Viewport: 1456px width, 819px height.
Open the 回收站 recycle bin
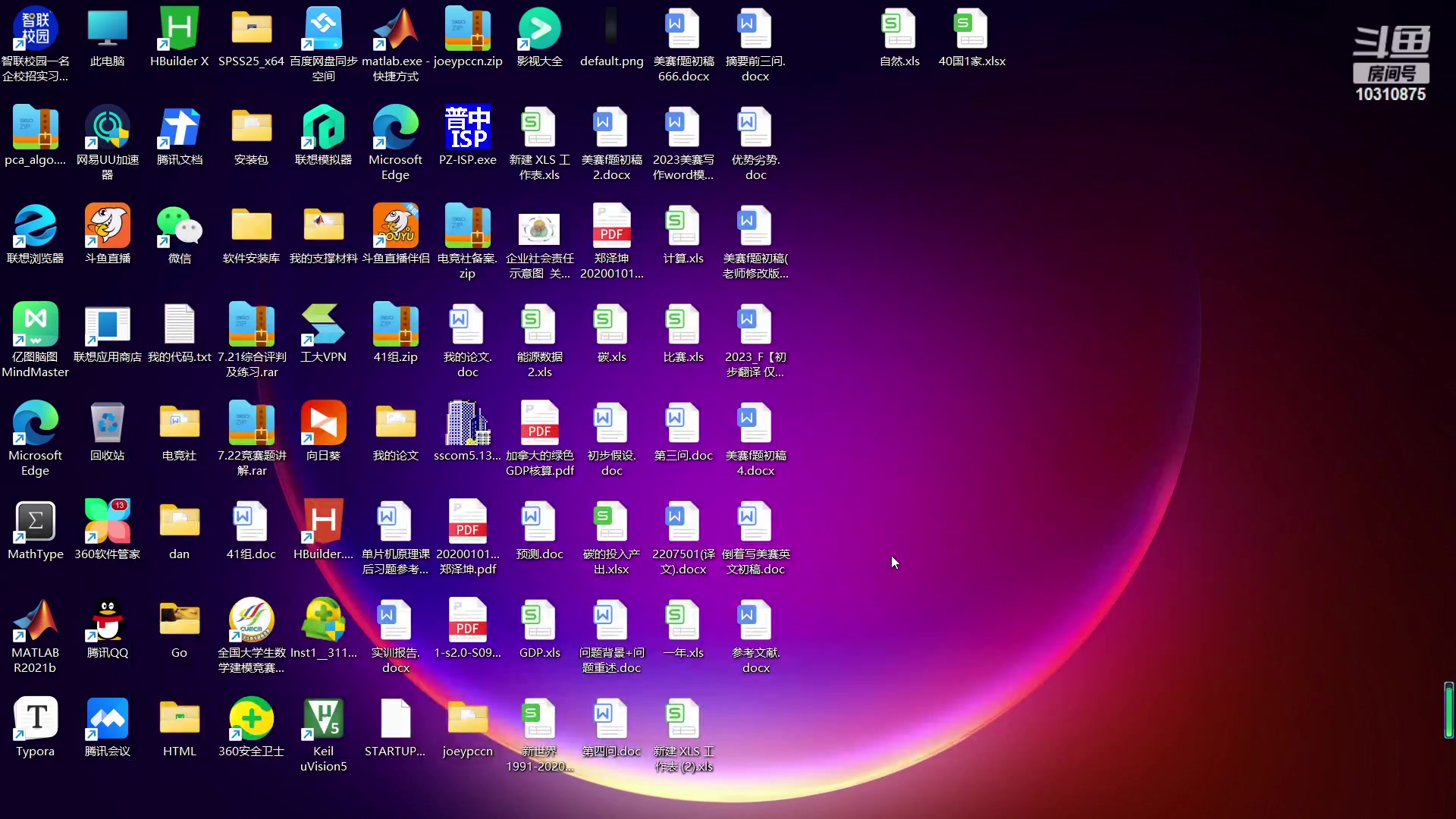click(107, 431)
